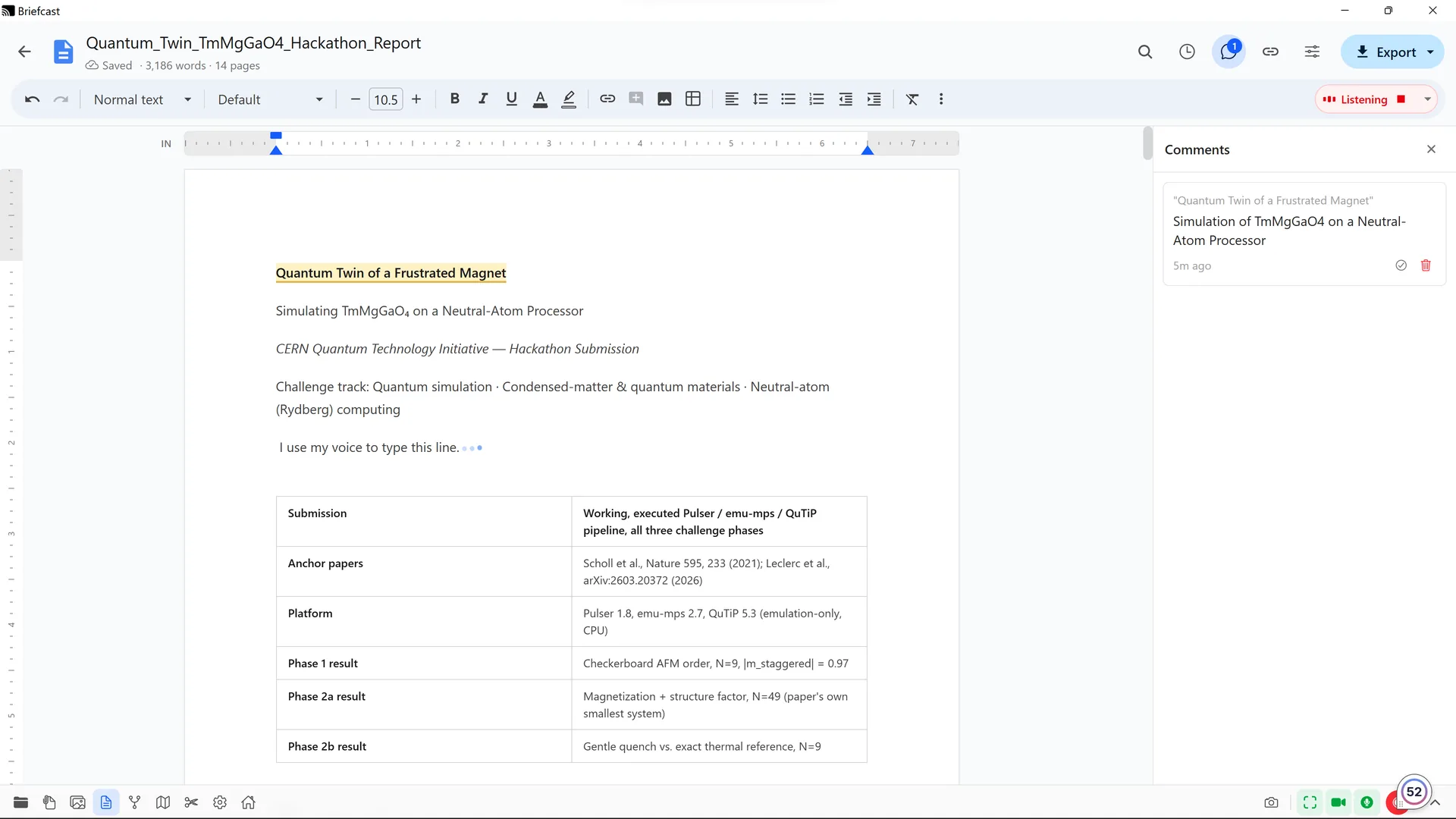Open document search magnifier
This screenshot has width=1456, height=819.
(x=1145, y=52)
